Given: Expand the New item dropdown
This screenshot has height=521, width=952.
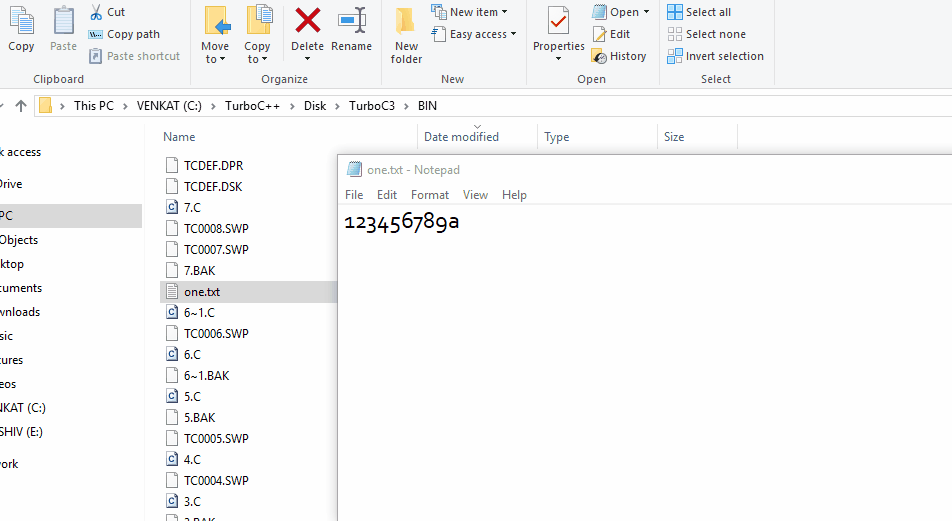Looking at the screenshot, I should [470, 12].
